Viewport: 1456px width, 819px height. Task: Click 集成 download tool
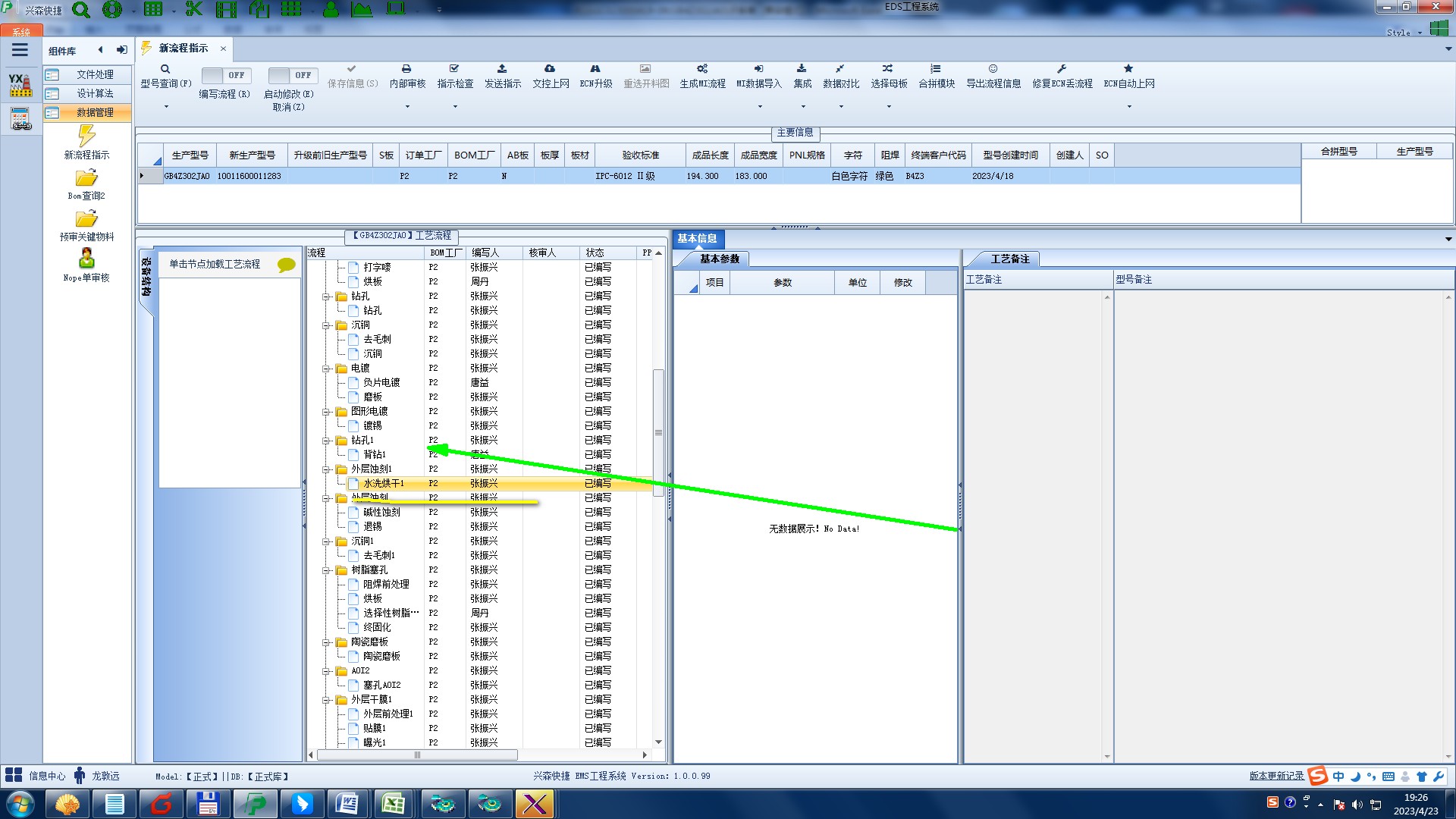click(x=802, y=76)
